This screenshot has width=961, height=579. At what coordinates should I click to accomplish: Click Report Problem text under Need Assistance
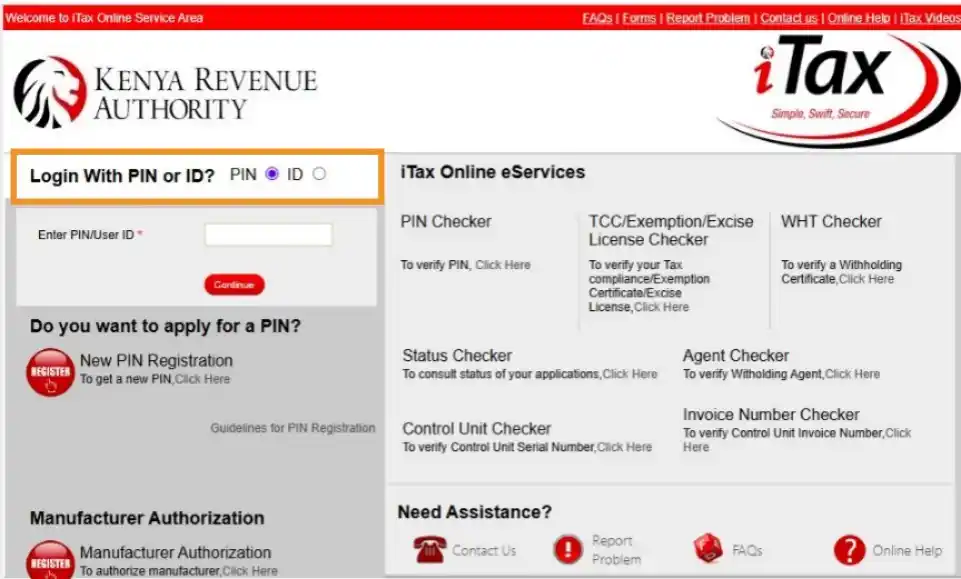[x=617, y=550]
